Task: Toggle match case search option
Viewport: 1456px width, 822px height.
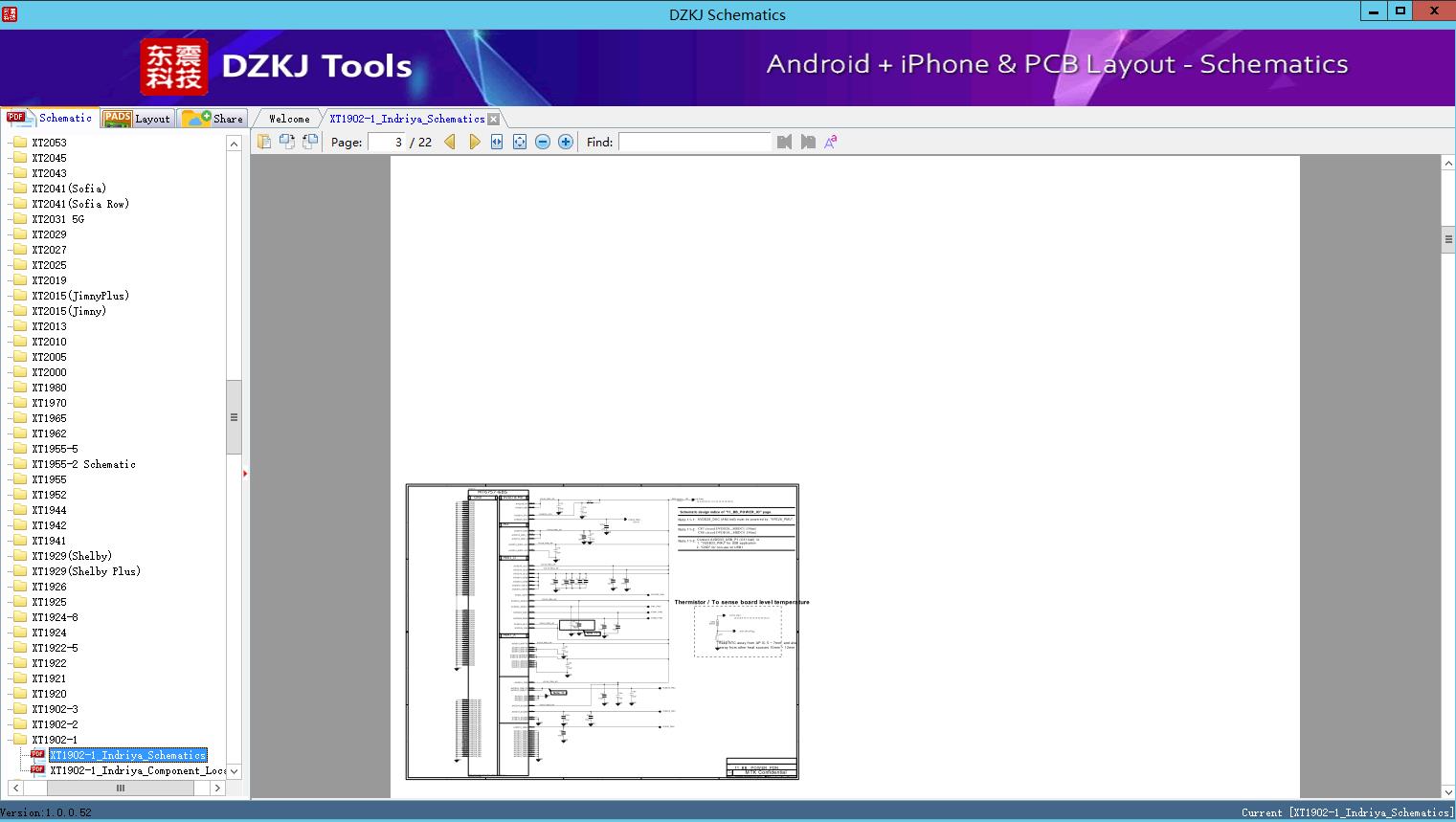Action: tap(830, 142)
